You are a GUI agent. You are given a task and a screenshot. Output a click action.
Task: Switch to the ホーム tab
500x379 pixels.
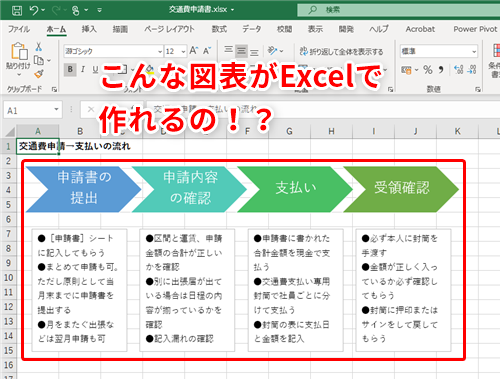point(56,30)
